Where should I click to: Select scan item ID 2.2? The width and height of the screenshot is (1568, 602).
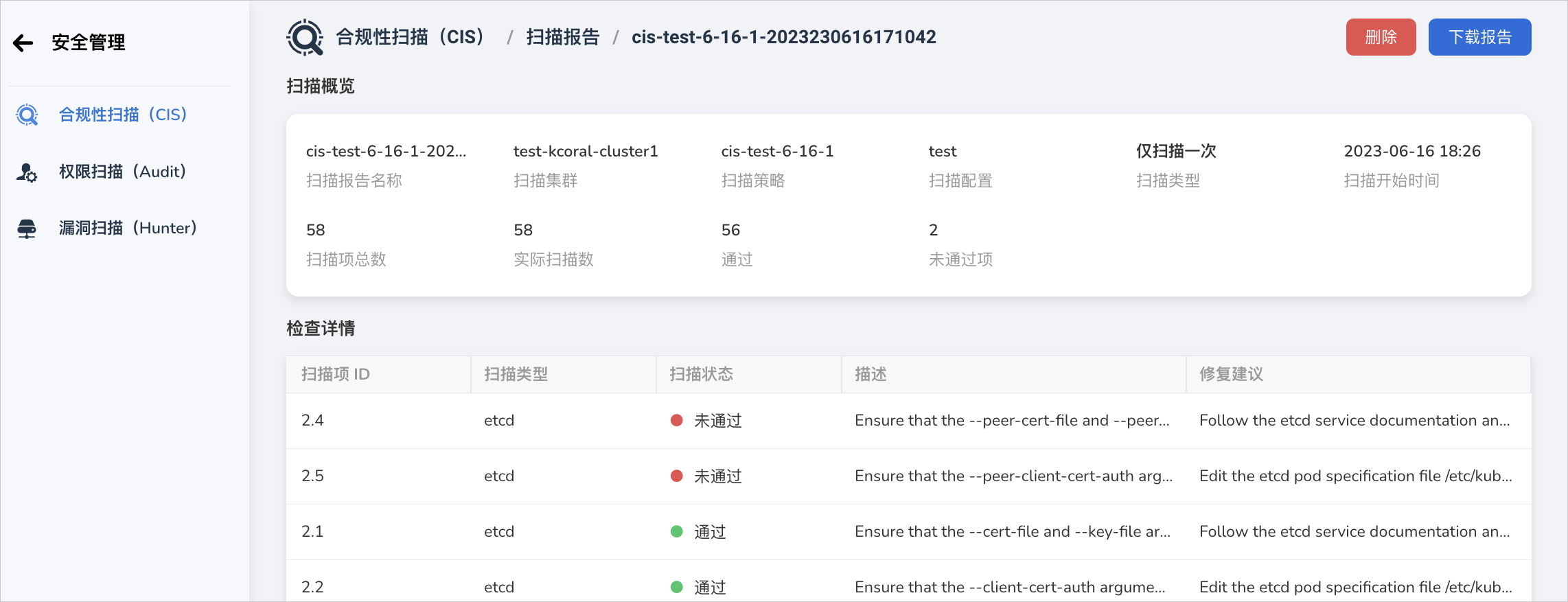(312, 587)
